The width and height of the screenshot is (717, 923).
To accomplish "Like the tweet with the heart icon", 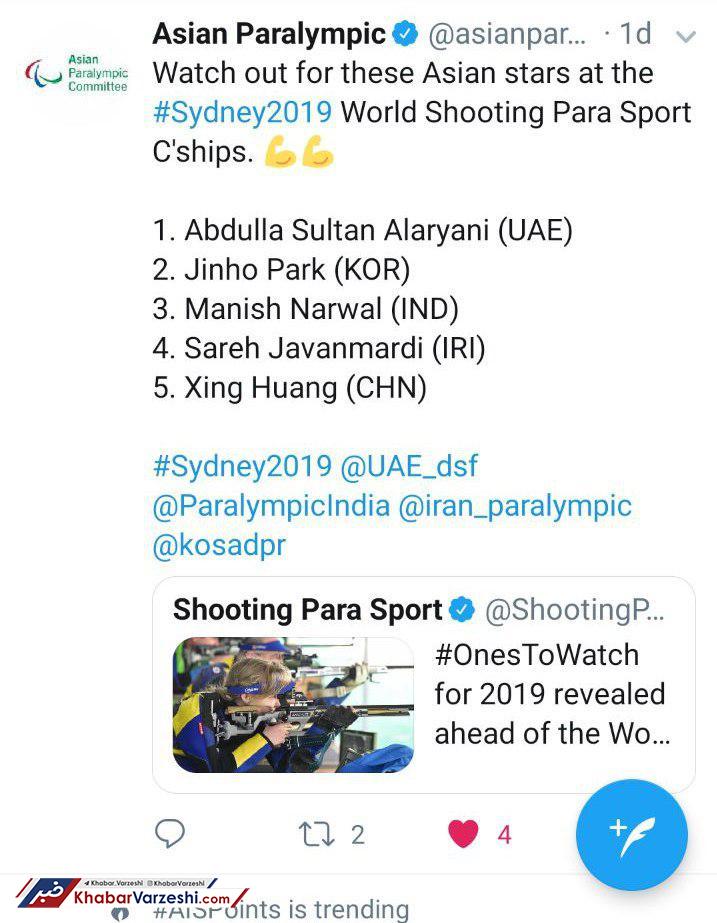I will (x=463, y=833).
